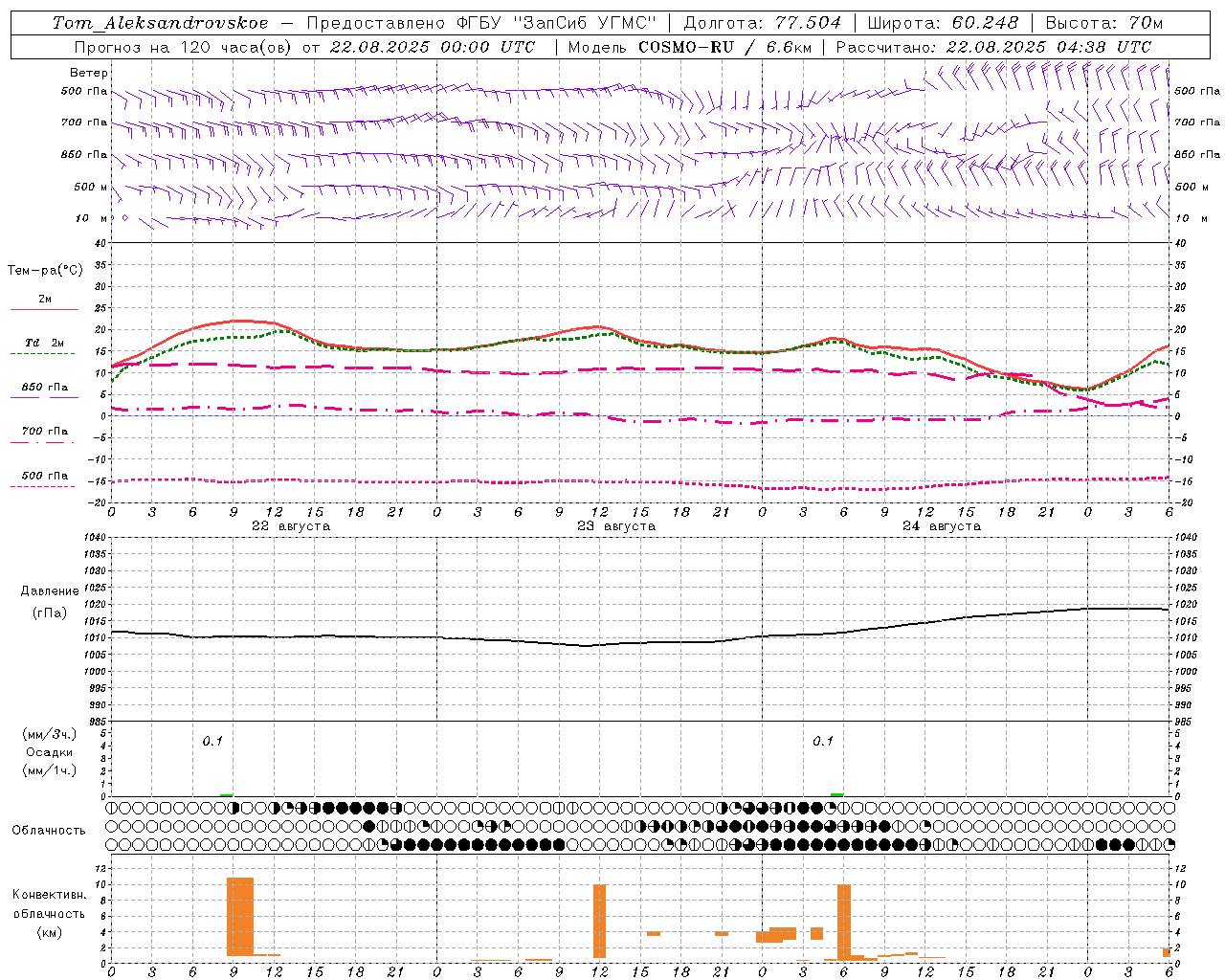Click the 2м temperature legend entry
Screen dimensions: 1225x980
click(45, 299)
